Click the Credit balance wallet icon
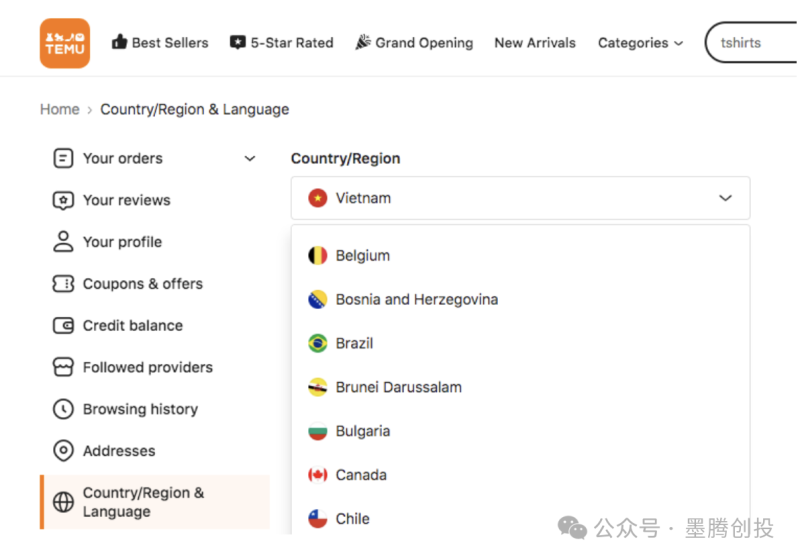800x560 pixels. [63, 326]
